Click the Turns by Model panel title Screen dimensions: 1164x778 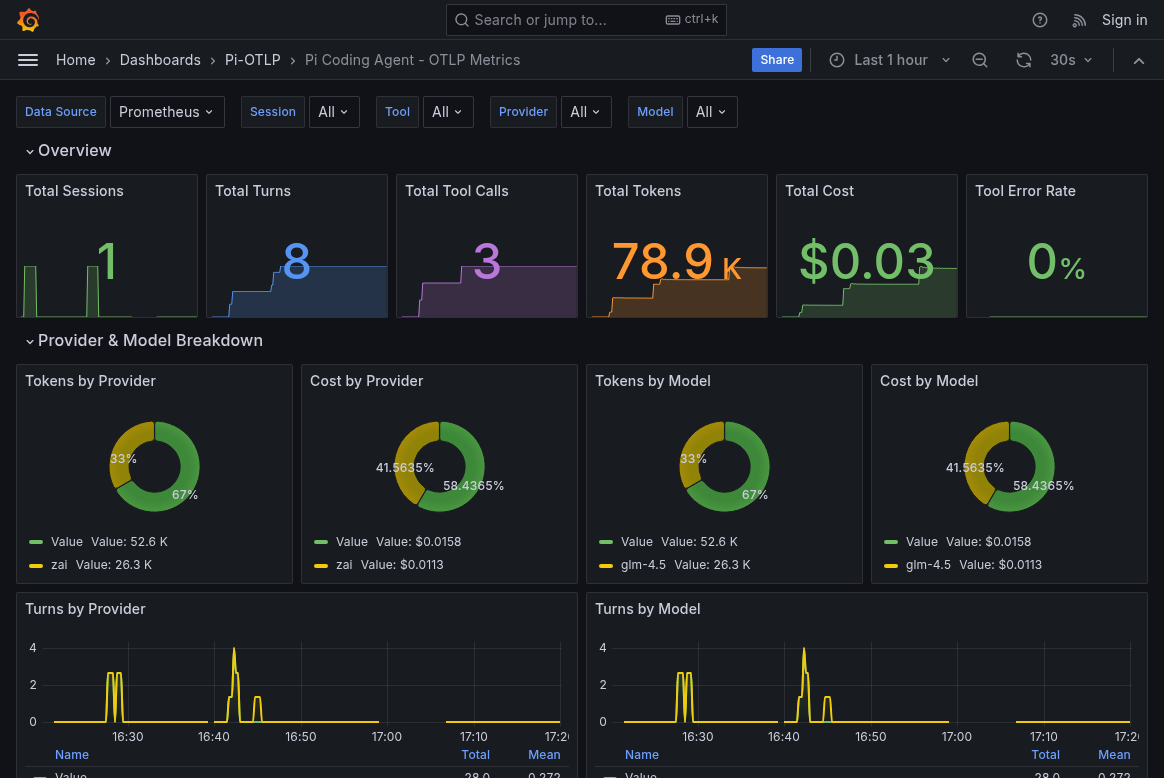[x=647, y=609]
